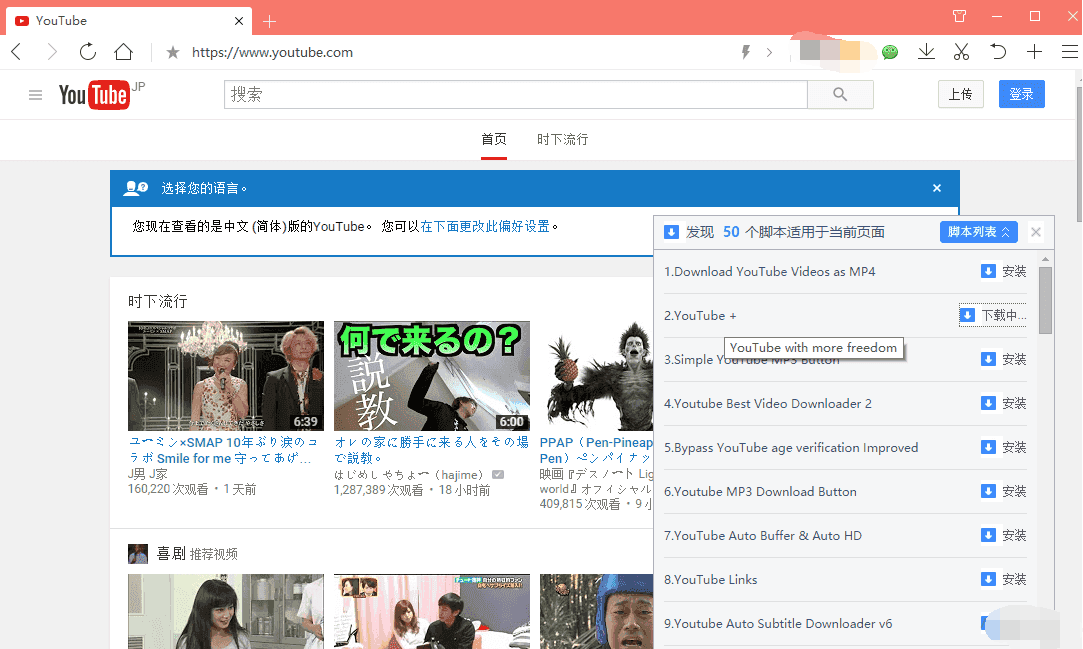Click script name 6.Youtube MP3 Download Button
This screenshot has width=1083, height=649.
click(760, 492)
